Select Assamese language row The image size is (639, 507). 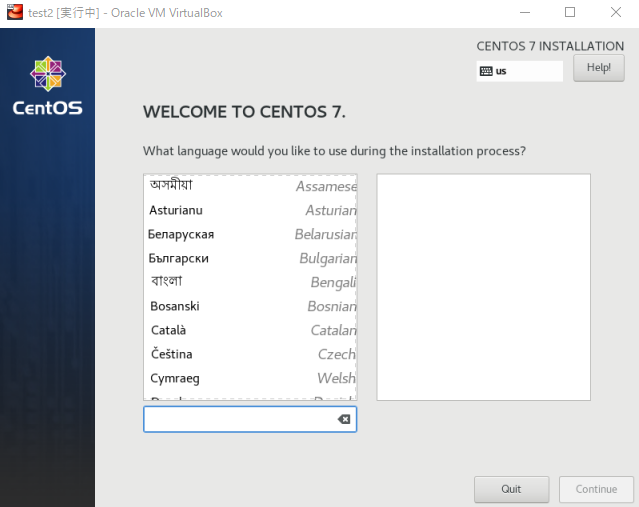[250, 186]
